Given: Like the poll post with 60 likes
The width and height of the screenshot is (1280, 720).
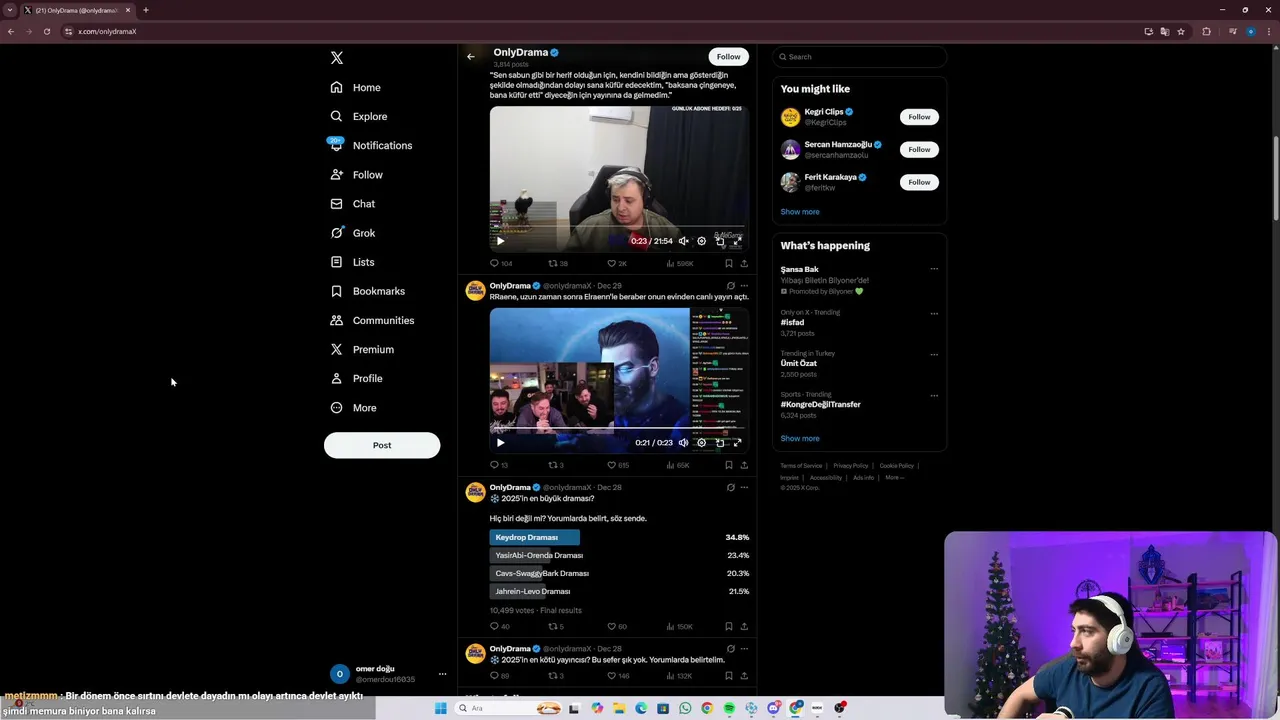Looking at the screenshot, I should (617, 627).
